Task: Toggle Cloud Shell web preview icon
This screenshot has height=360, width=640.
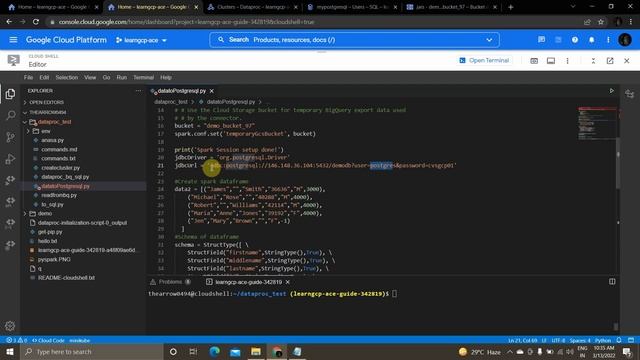Action: click(534, 60)
